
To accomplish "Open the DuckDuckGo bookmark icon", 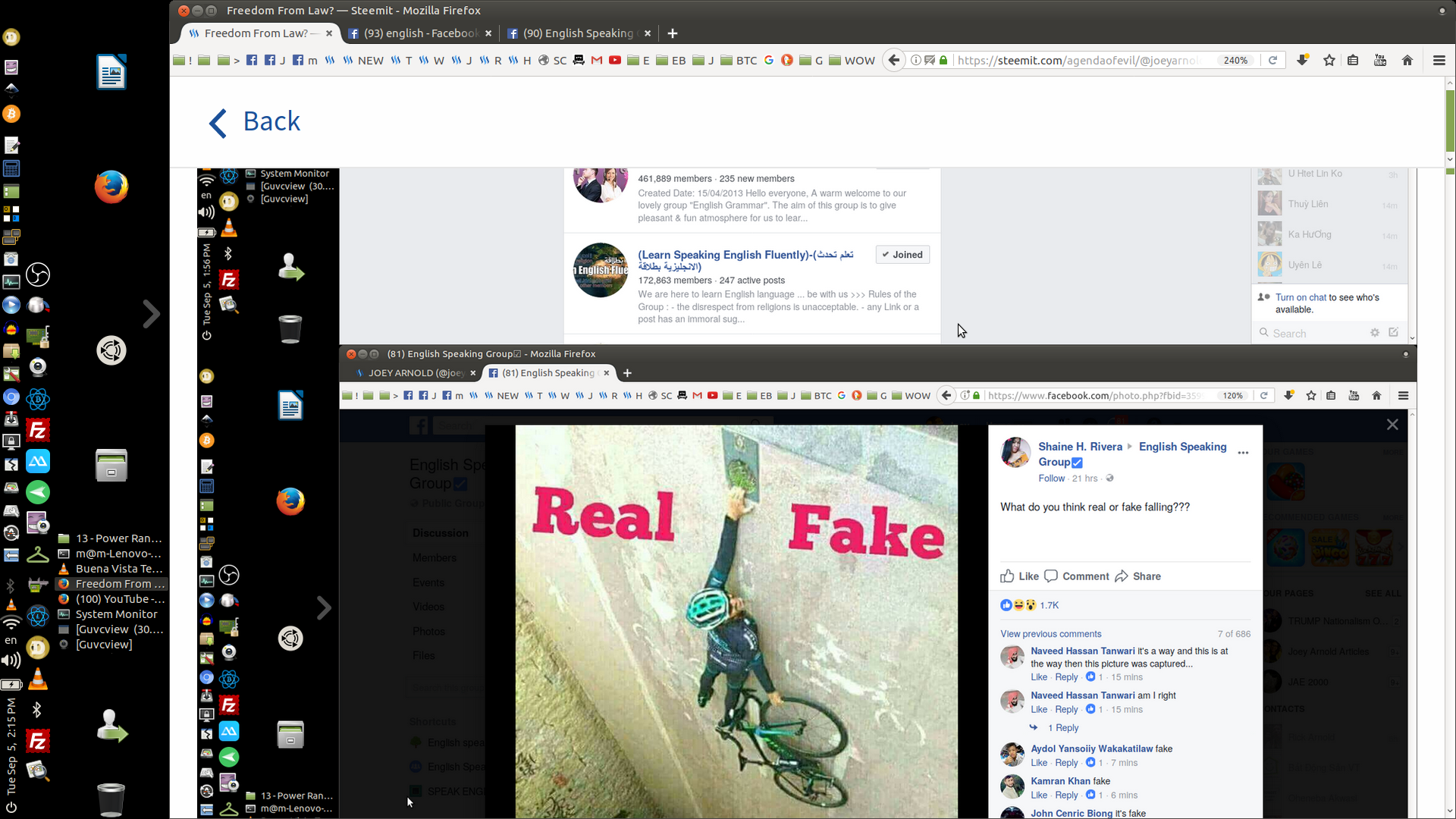I will pos(787,61).
